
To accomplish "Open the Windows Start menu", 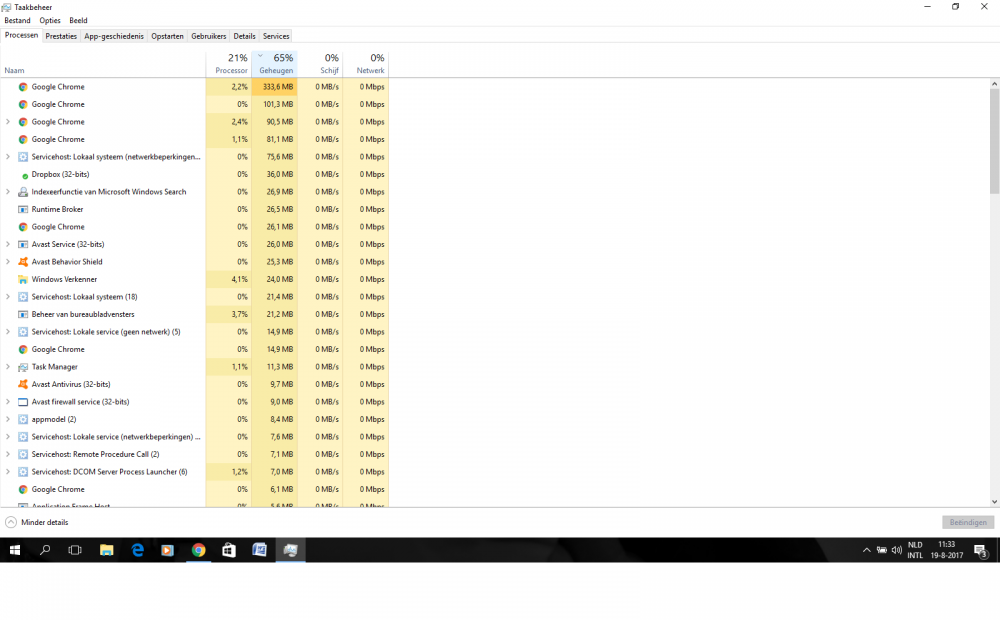I will click(15, 550).
